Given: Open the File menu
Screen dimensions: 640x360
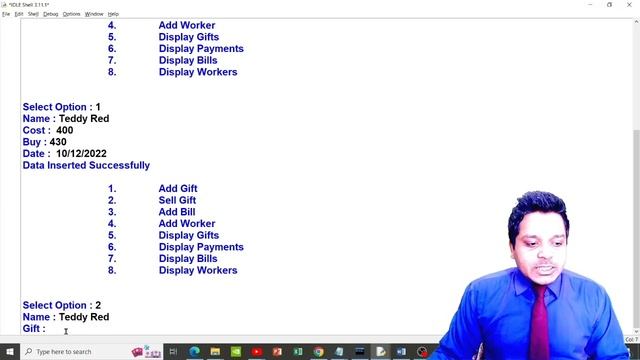Looking at the screenshot, I should pos(6,14).
